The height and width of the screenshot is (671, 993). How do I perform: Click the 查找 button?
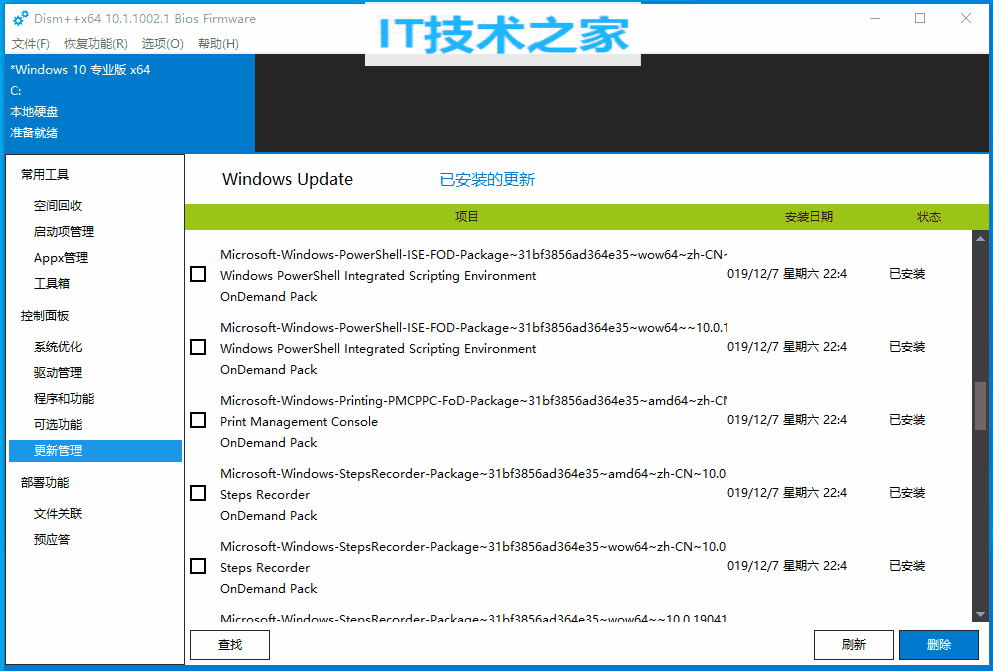230,644
